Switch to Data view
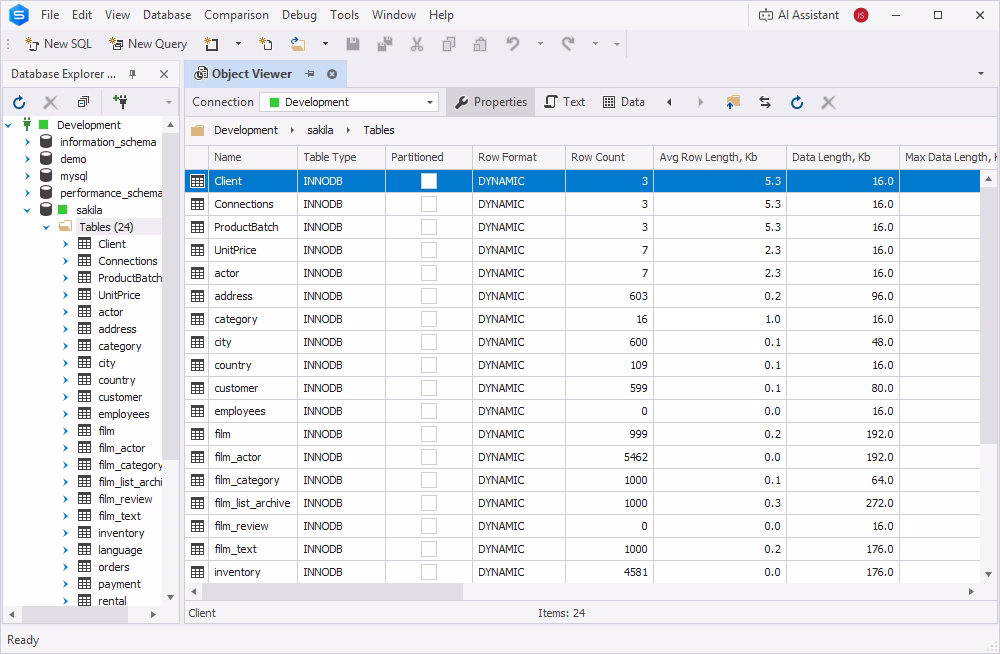The height and width of the screenshot is (654, 1000). point(624,102)
